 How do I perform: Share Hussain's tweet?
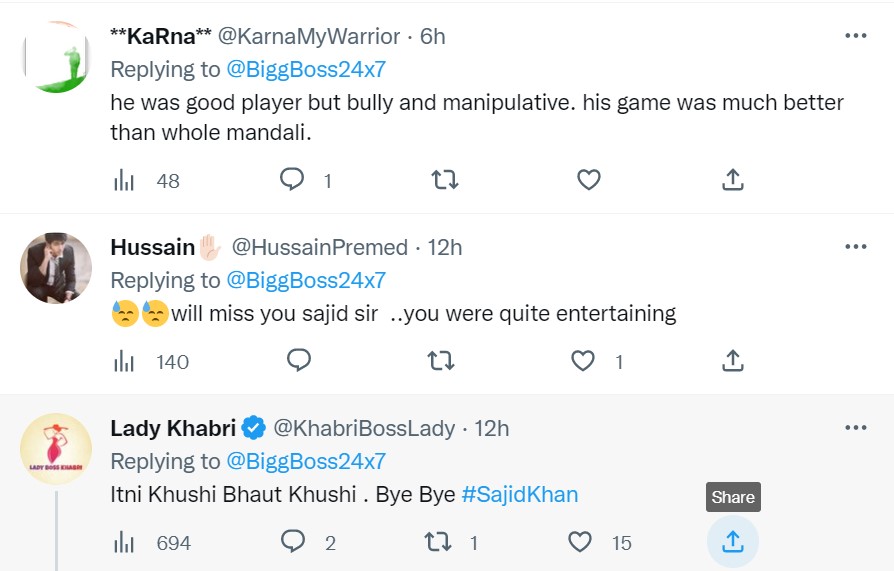point(732,361)
